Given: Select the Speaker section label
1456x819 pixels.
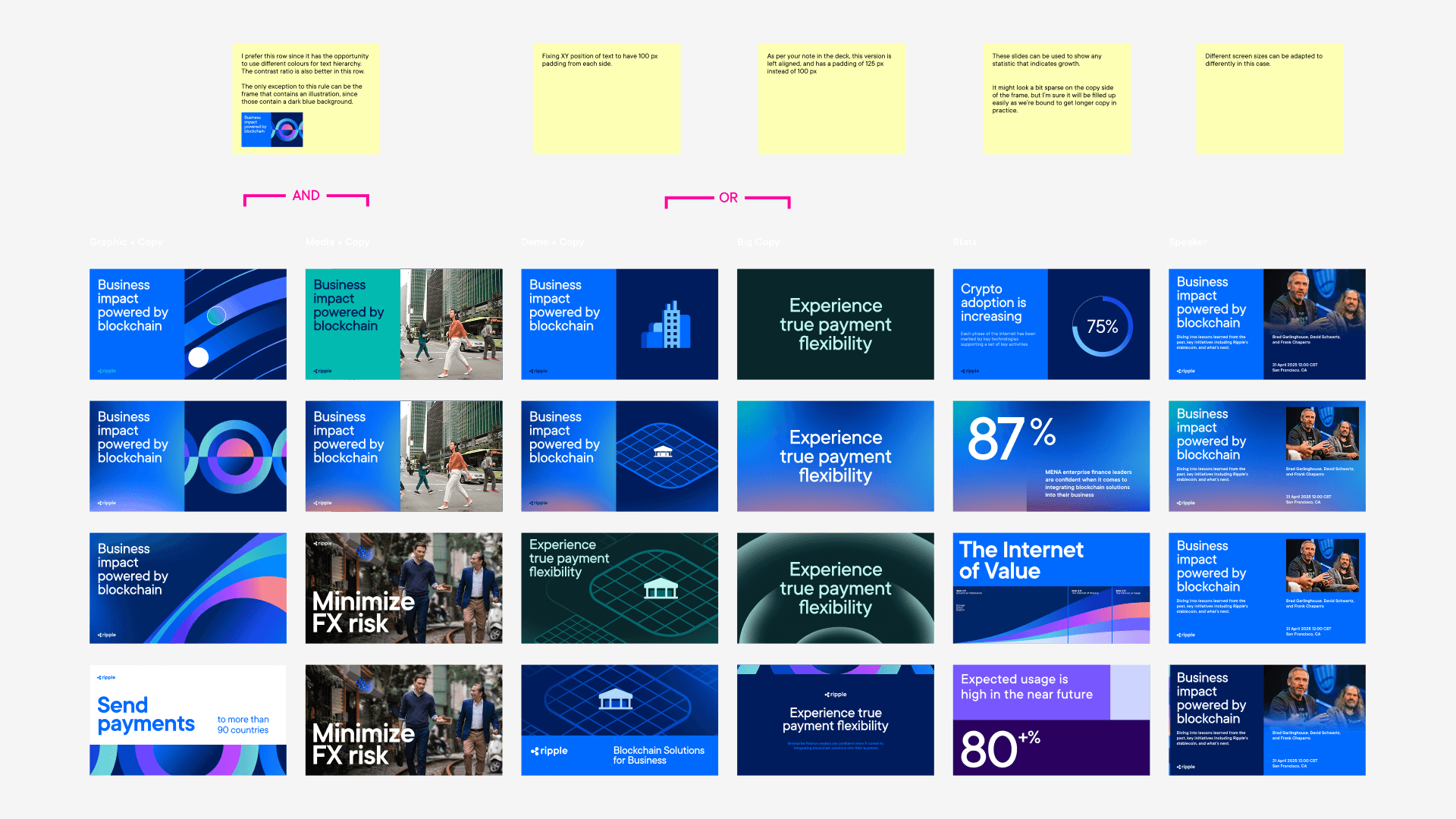Looking at the screenshot, I should 1187,242.
